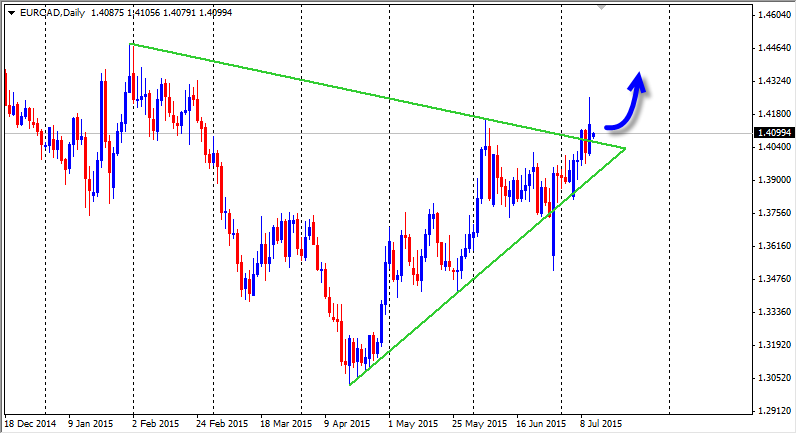Image resolution: width=797 pixels, height=434 pixels.
Task: Click the 1.33360 price axis label
Action: point(774,312)
